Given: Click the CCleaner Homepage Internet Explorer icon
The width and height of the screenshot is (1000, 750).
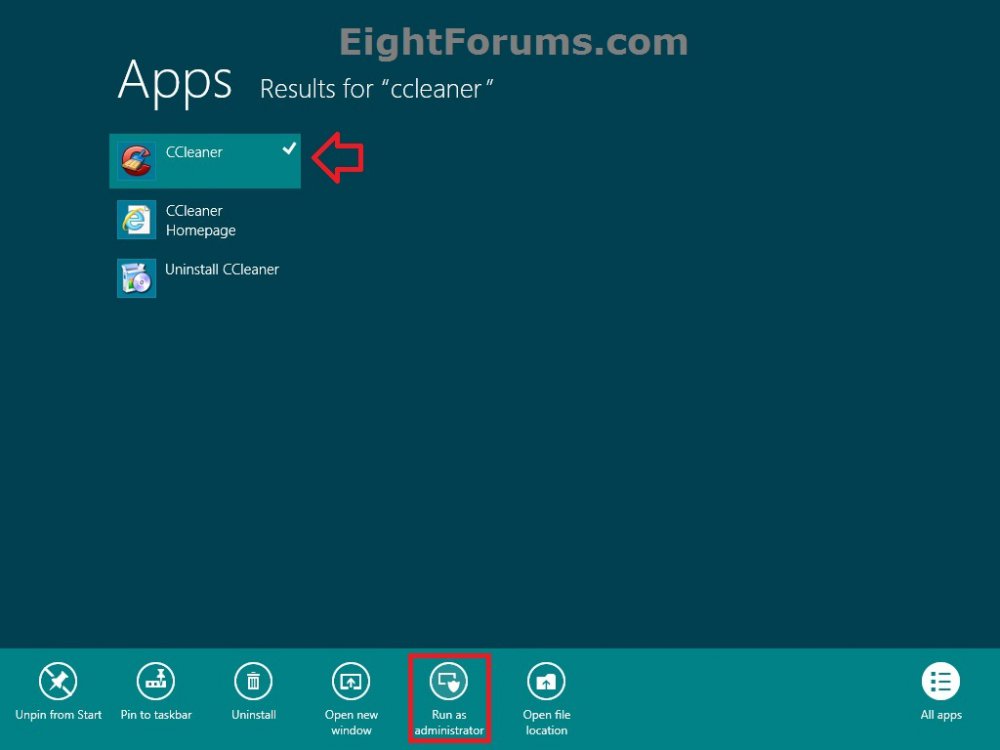Looking at the screenshot, I should click(136, 219).
